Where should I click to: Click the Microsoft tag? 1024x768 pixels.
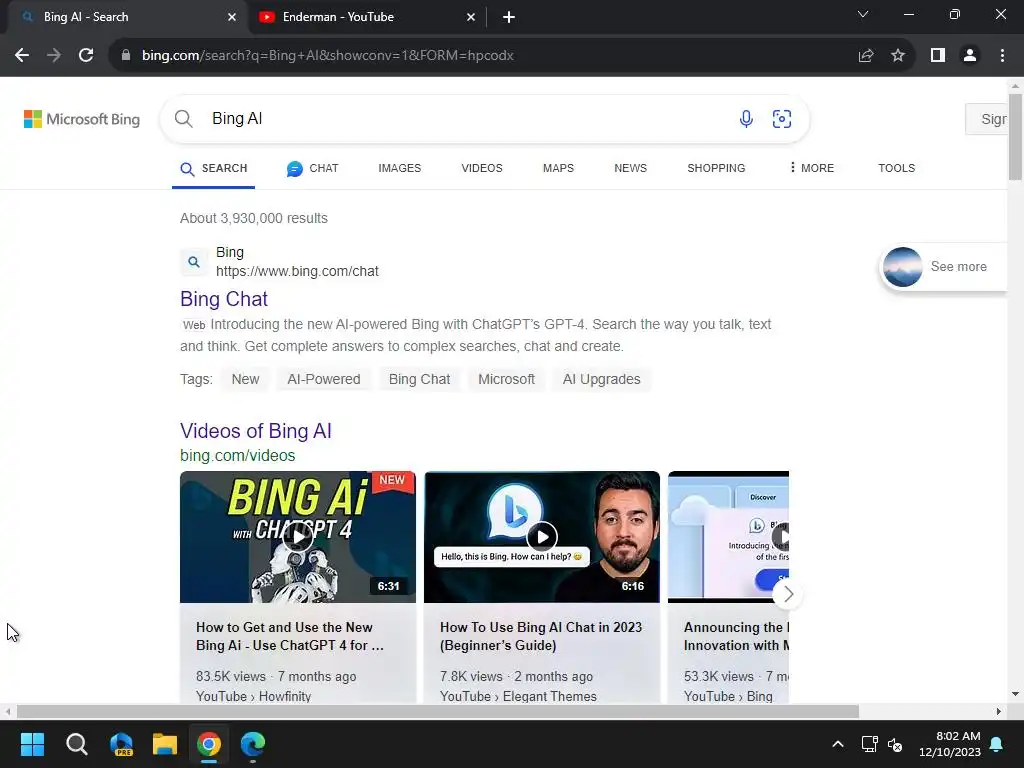(x=506, y=379)
